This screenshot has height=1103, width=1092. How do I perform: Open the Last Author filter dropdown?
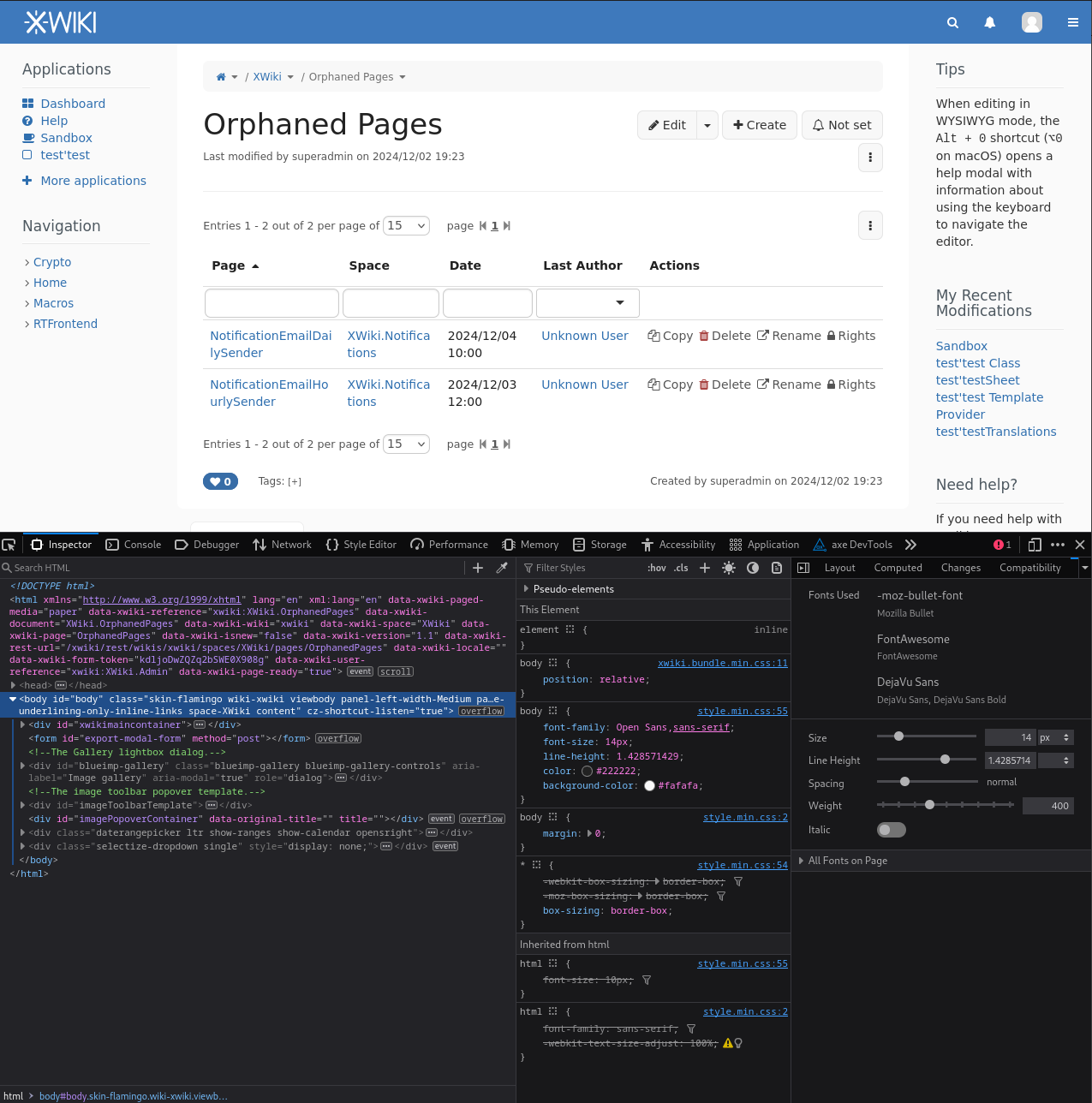pyautogui.click(x=588, y=303)
